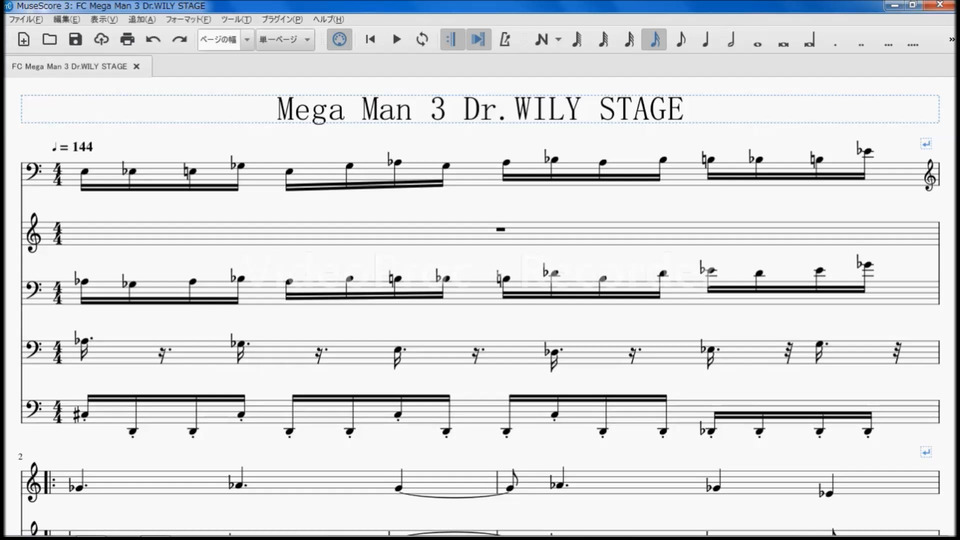The image size is (960, 540).
Task: Upload the score online via the cloud icon
Action: coord(101,40)
